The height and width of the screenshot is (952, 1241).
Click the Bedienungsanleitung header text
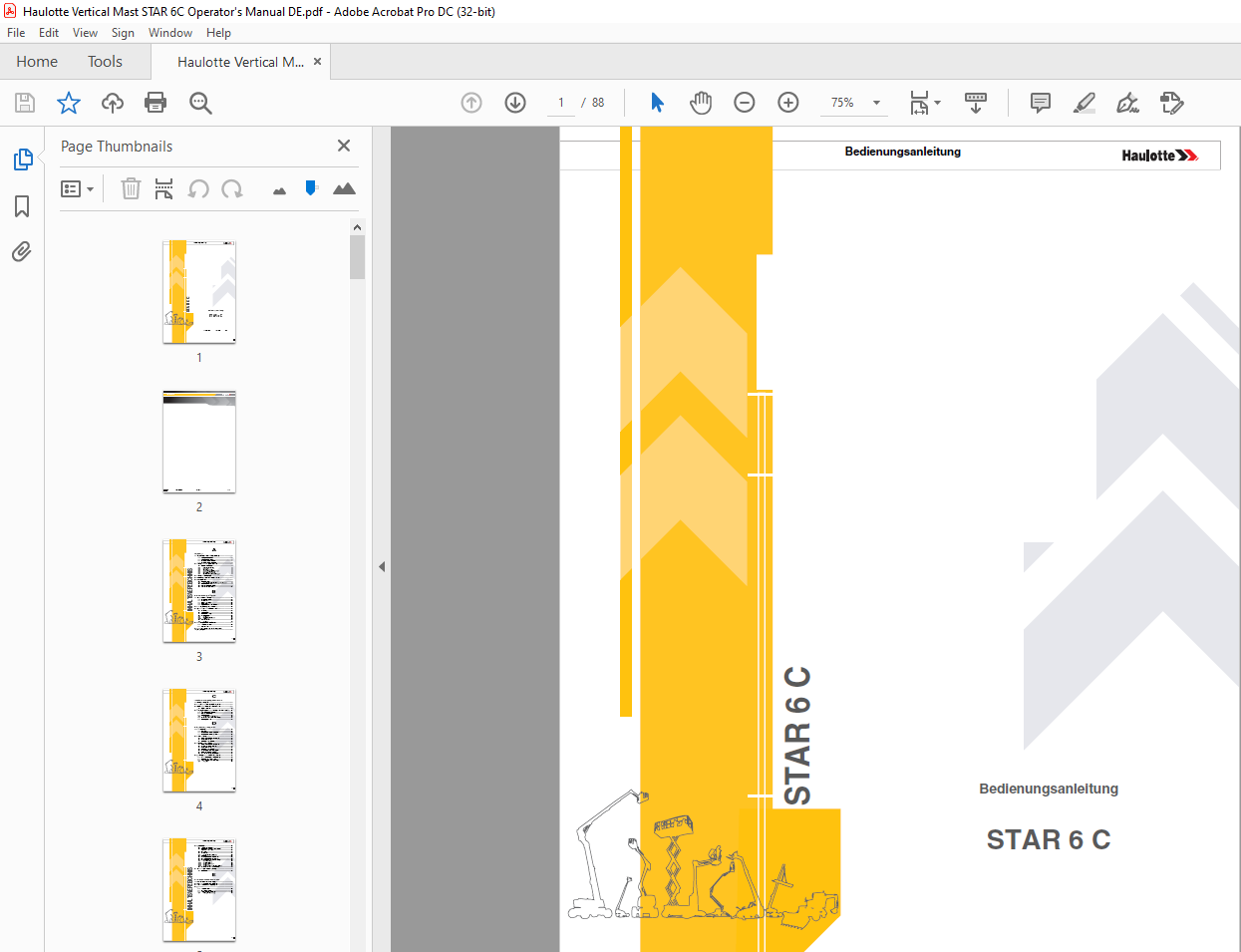click(903, 152)
